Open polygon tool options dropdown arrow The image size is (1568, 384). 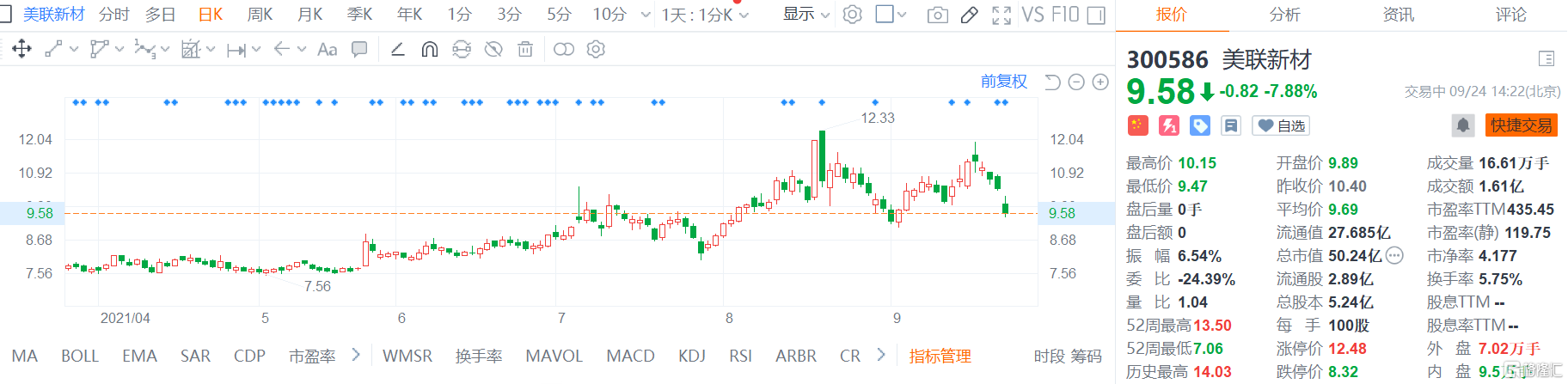tap(119, 49)
